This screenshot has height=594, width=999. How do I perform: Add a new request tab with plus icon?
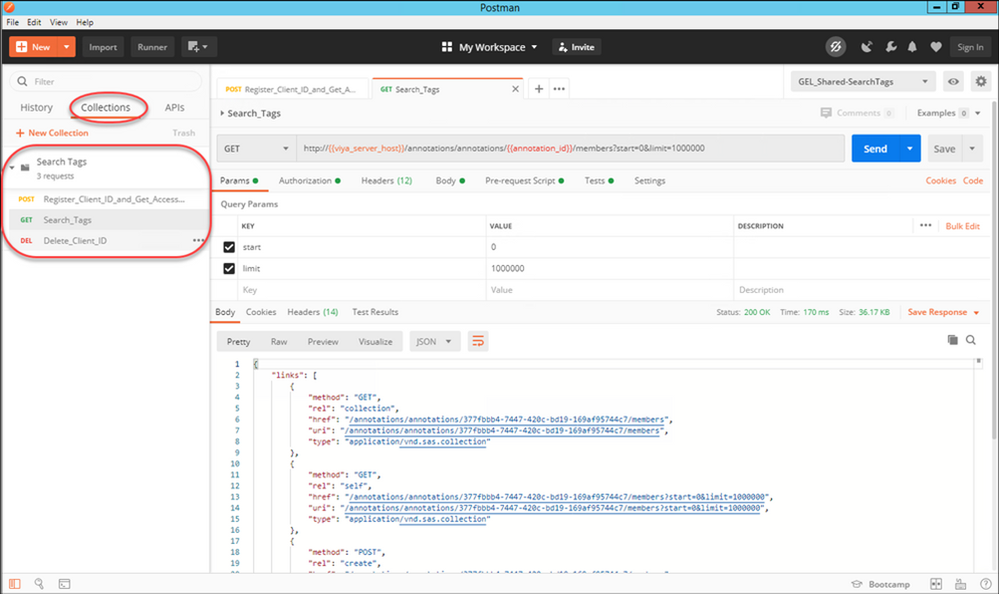[x=538, y=89]
